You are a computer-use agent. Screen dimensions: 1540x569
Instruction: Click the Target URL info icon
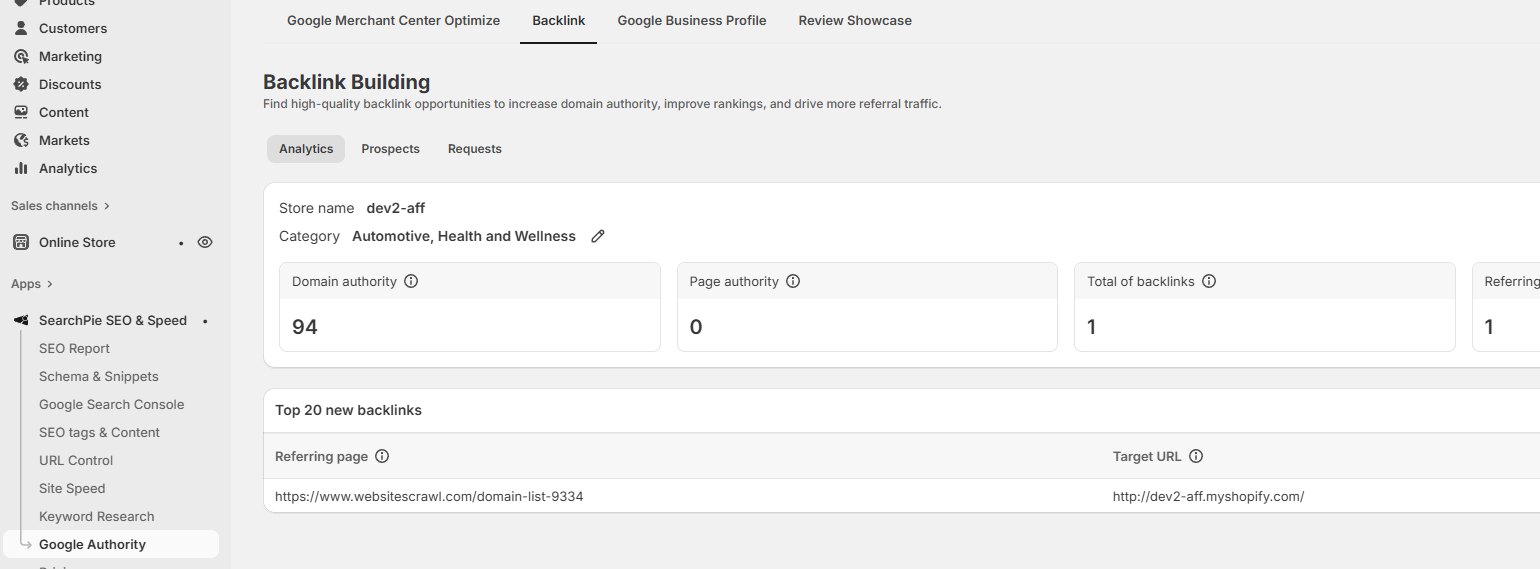tap(1196, 457)
